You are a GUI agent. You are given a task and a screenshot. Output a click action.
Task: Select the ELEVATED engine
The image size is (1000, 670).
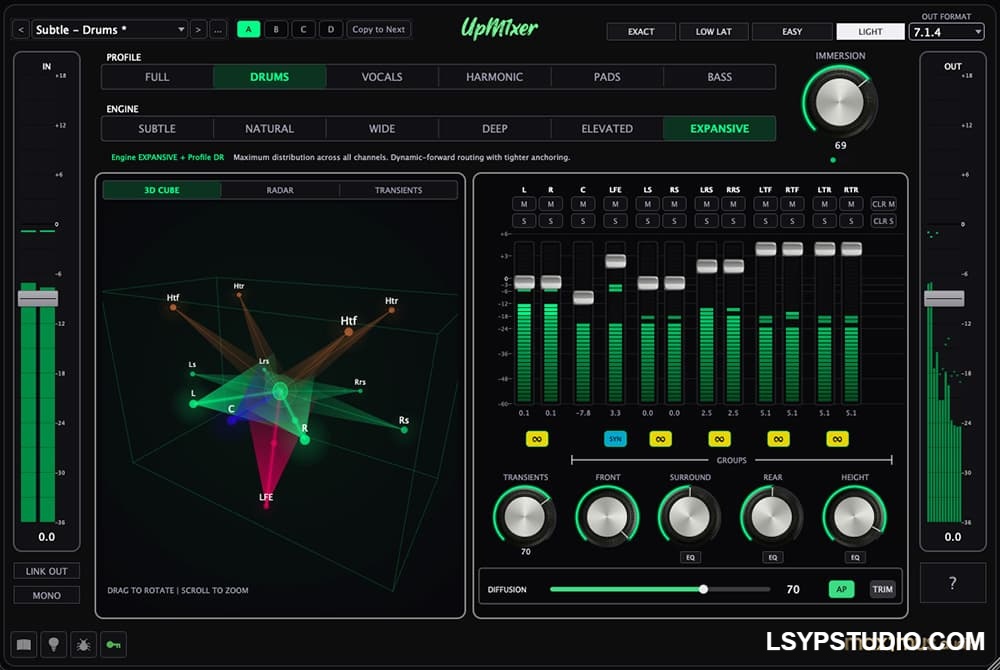607,128
